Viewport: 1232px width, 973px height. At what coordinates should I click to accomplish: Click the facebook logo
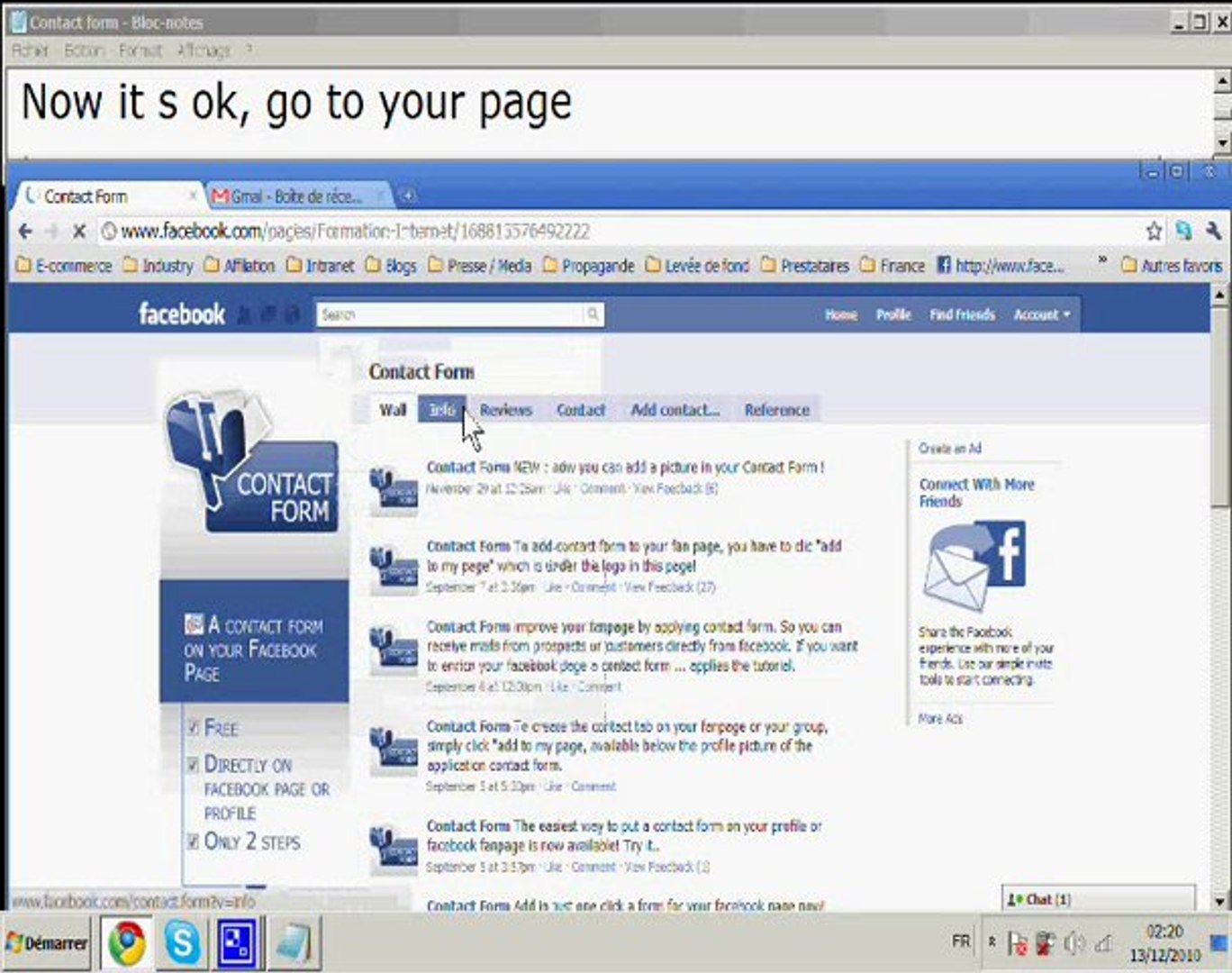pos(182,314)
